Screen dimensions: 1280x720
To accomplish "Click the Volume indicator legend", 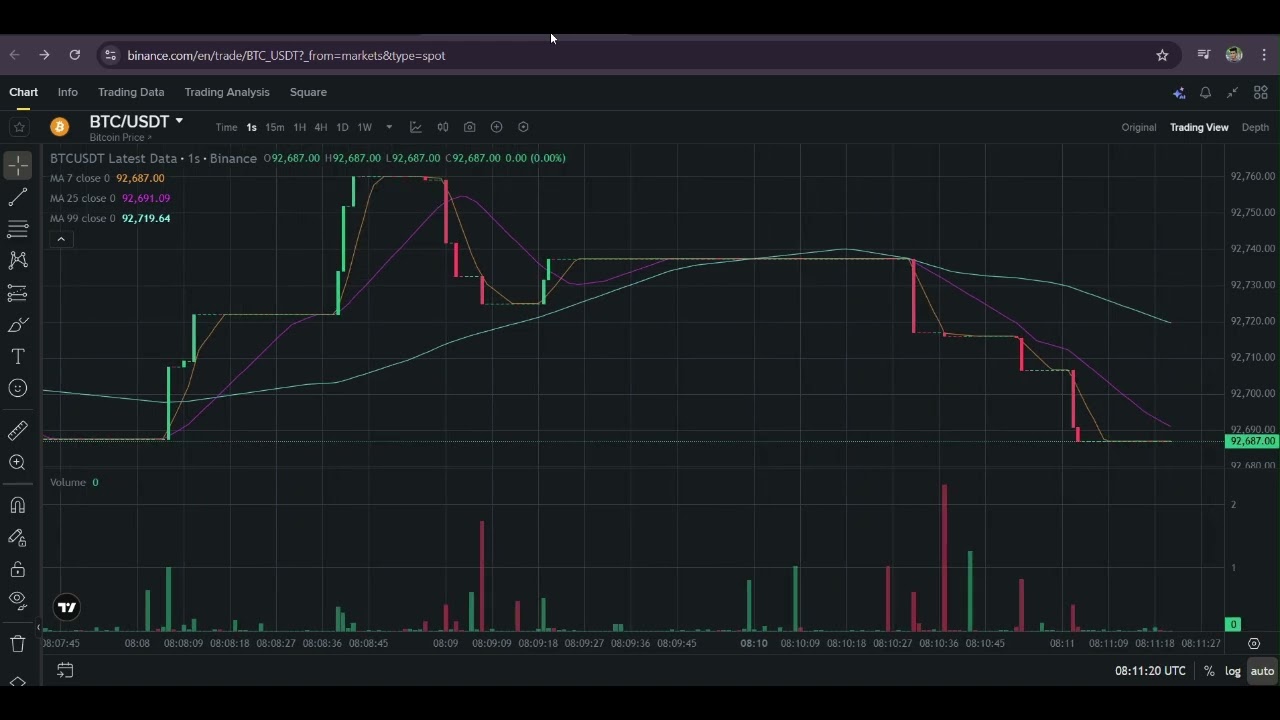I will coord(74,482).
